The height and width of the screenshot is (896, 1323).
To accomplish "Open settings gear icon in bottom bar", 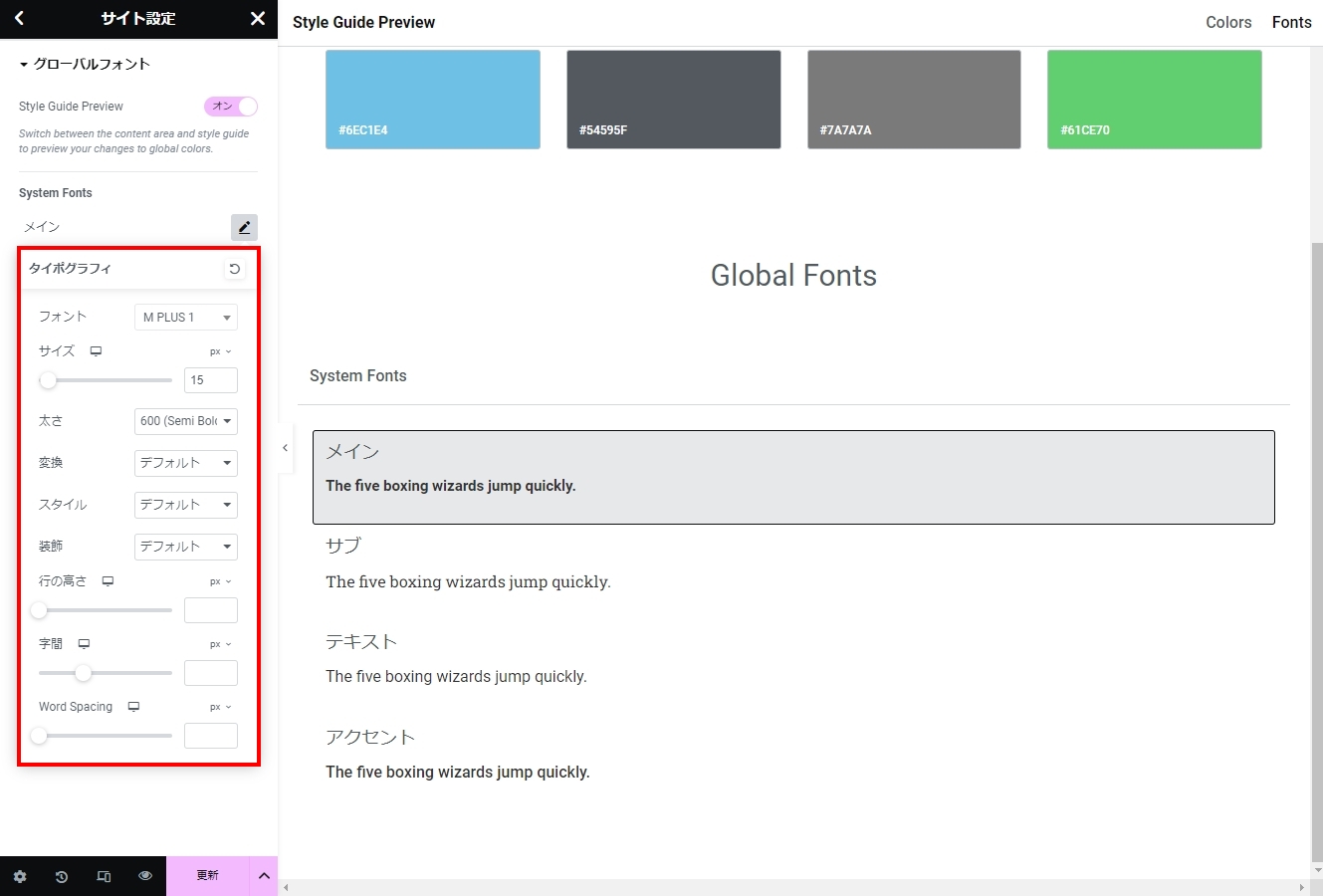I will click(x=20, y=876).
